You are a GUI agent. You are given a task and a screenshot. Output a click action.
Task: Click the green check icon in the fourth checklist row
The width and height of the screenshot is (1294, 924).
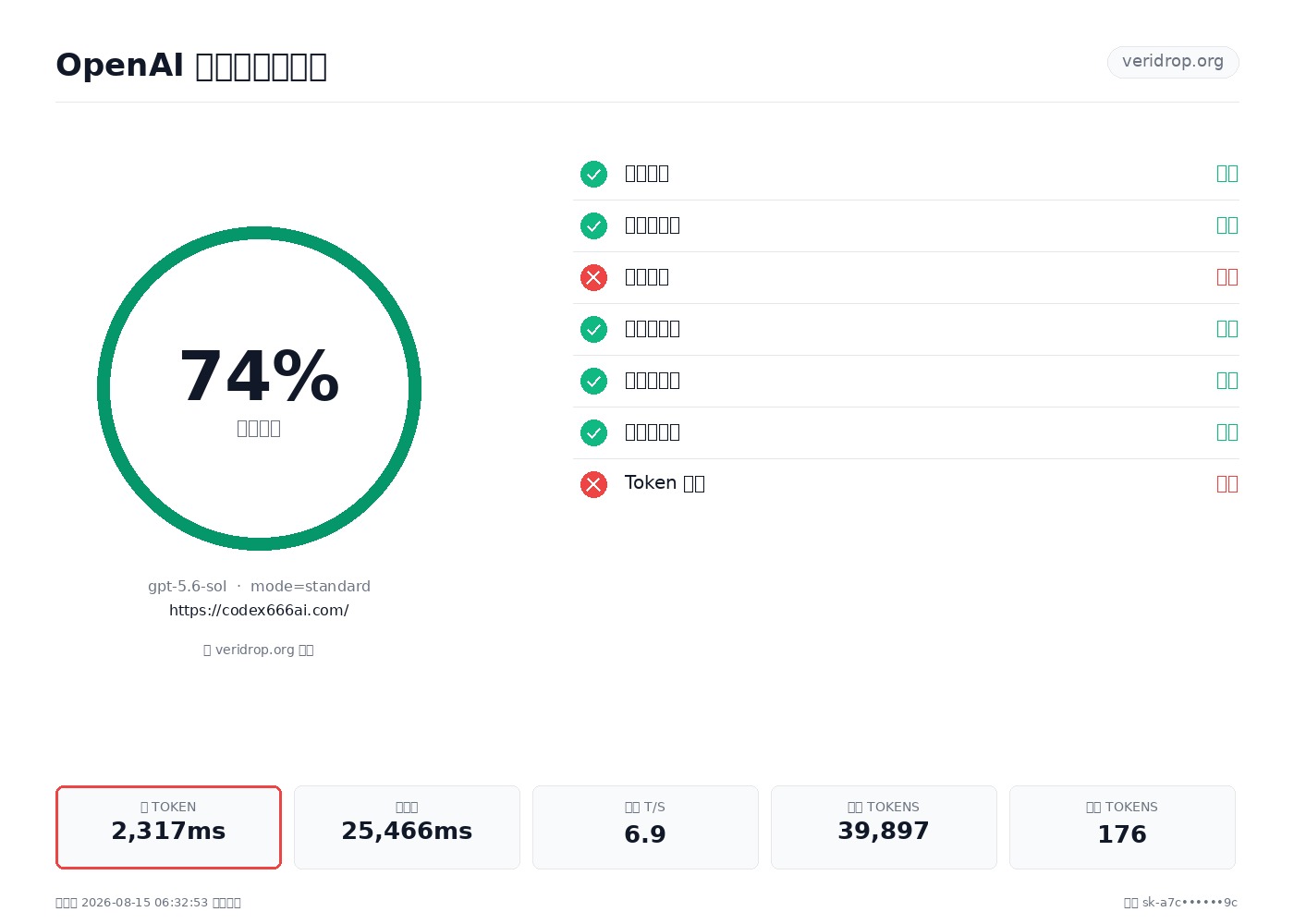[x=593, y=329]
